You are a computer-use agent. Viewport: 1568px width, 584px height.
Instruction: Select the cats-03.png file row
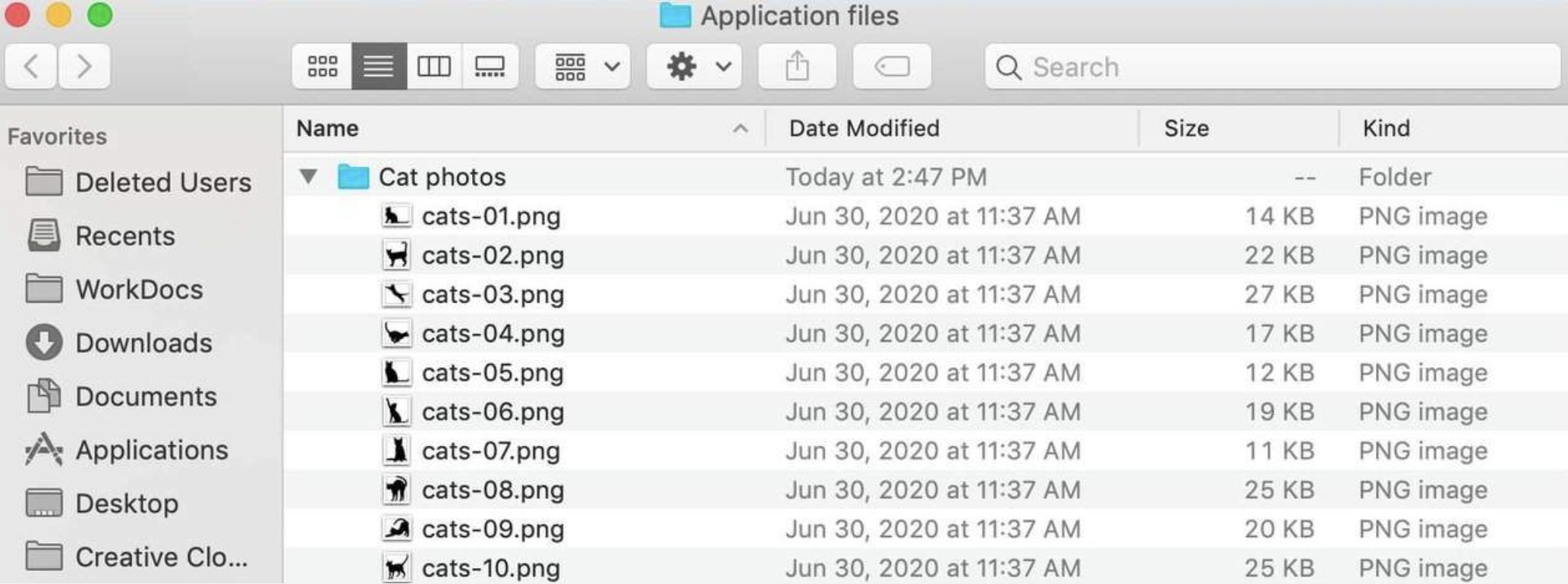(926, 294)
